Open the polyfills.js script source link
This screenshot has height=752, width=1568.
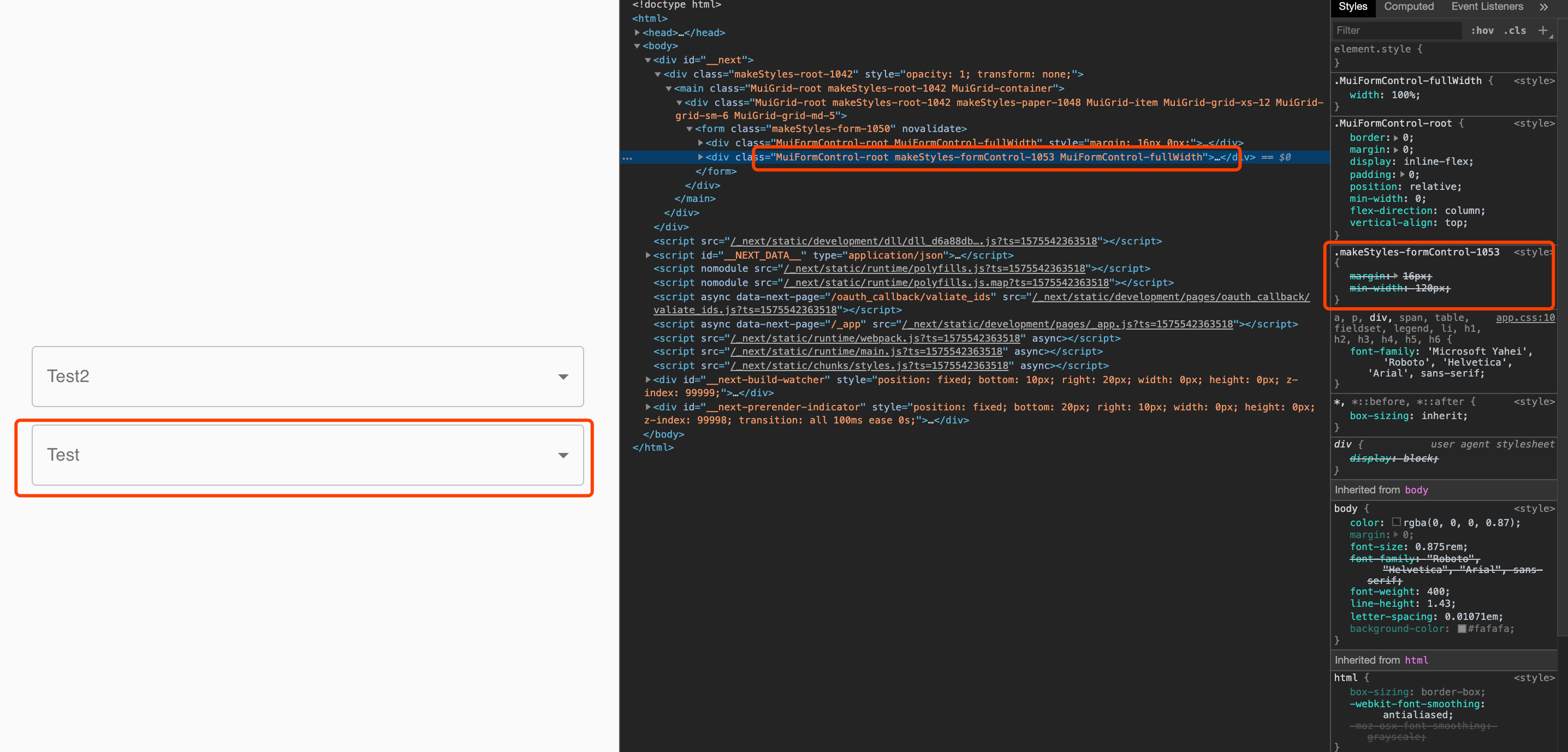pyautogui.click(x=933, y=268)
